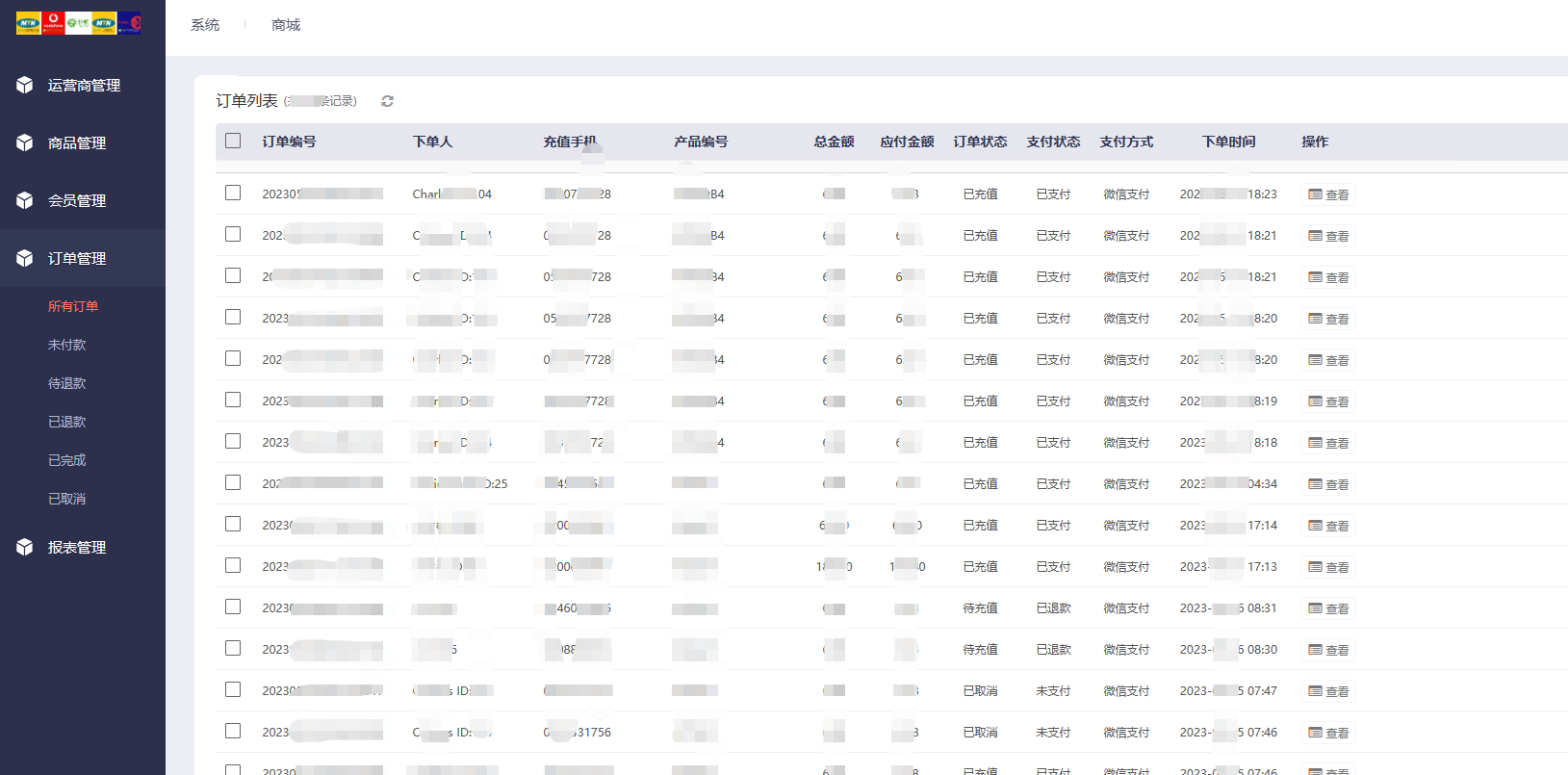Click the 应付金额 column header
The height and width of the screenshot is (775, 1568).
tap(907, 142)
